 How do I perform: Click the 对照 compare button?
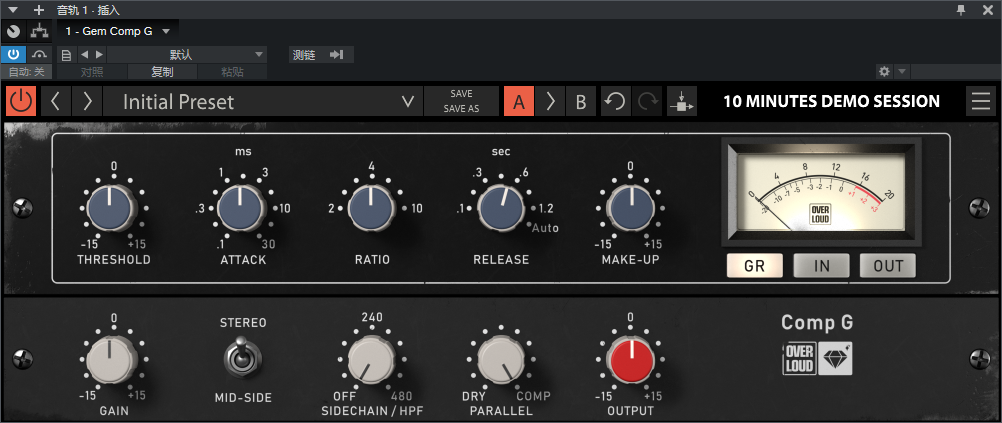point(92,72)
